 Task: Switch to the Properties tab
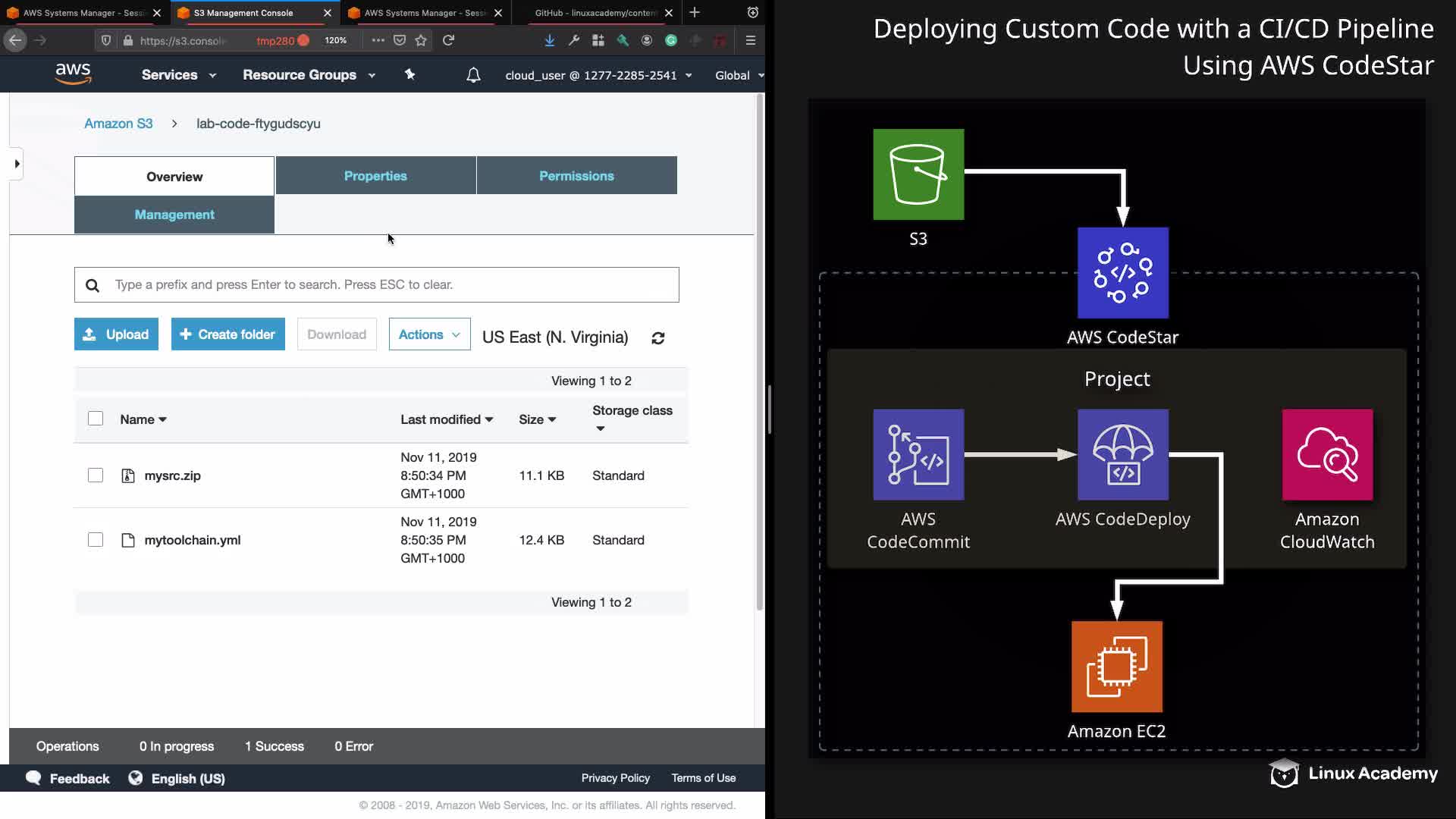coord(375,176)
